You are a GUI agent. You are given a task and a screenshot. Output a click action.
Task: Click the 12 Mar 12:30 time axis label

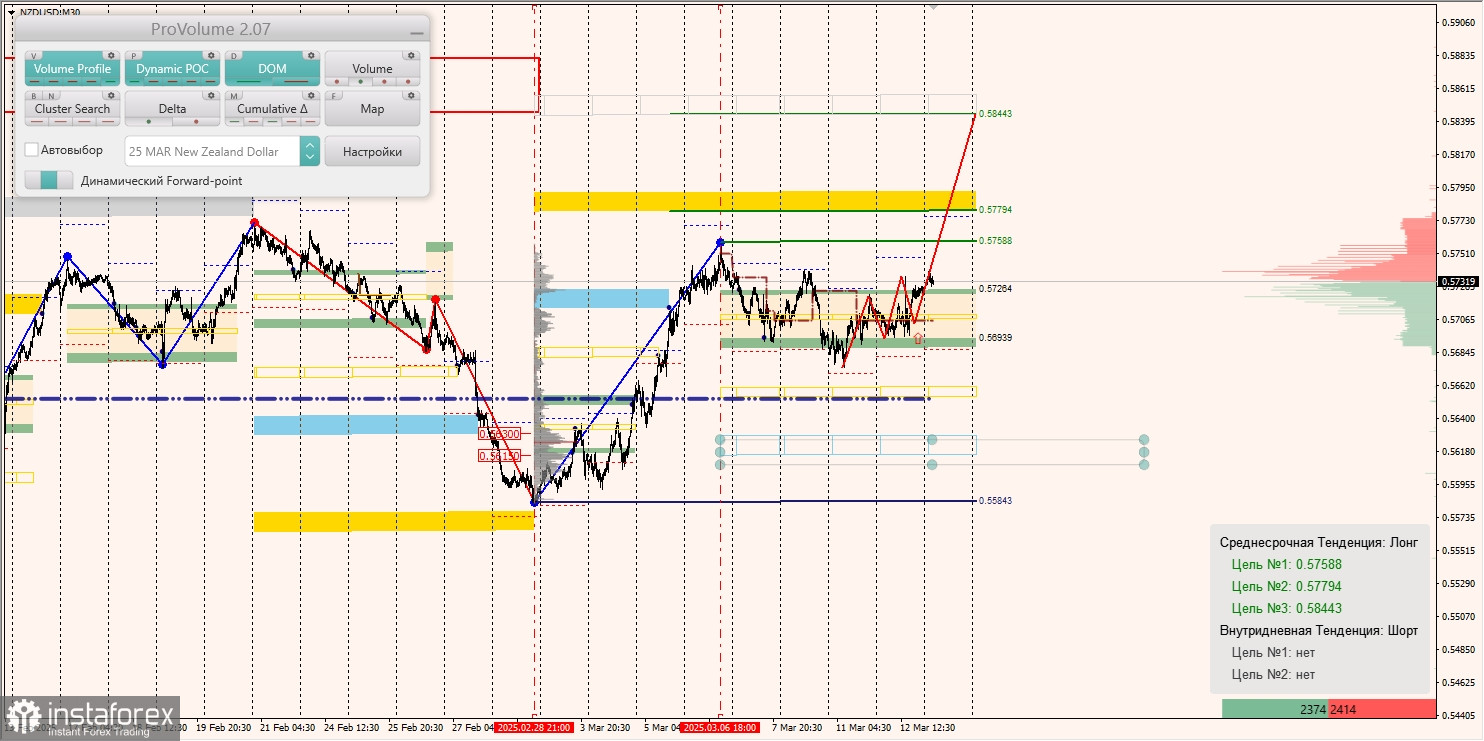click(x=927, y=727)
